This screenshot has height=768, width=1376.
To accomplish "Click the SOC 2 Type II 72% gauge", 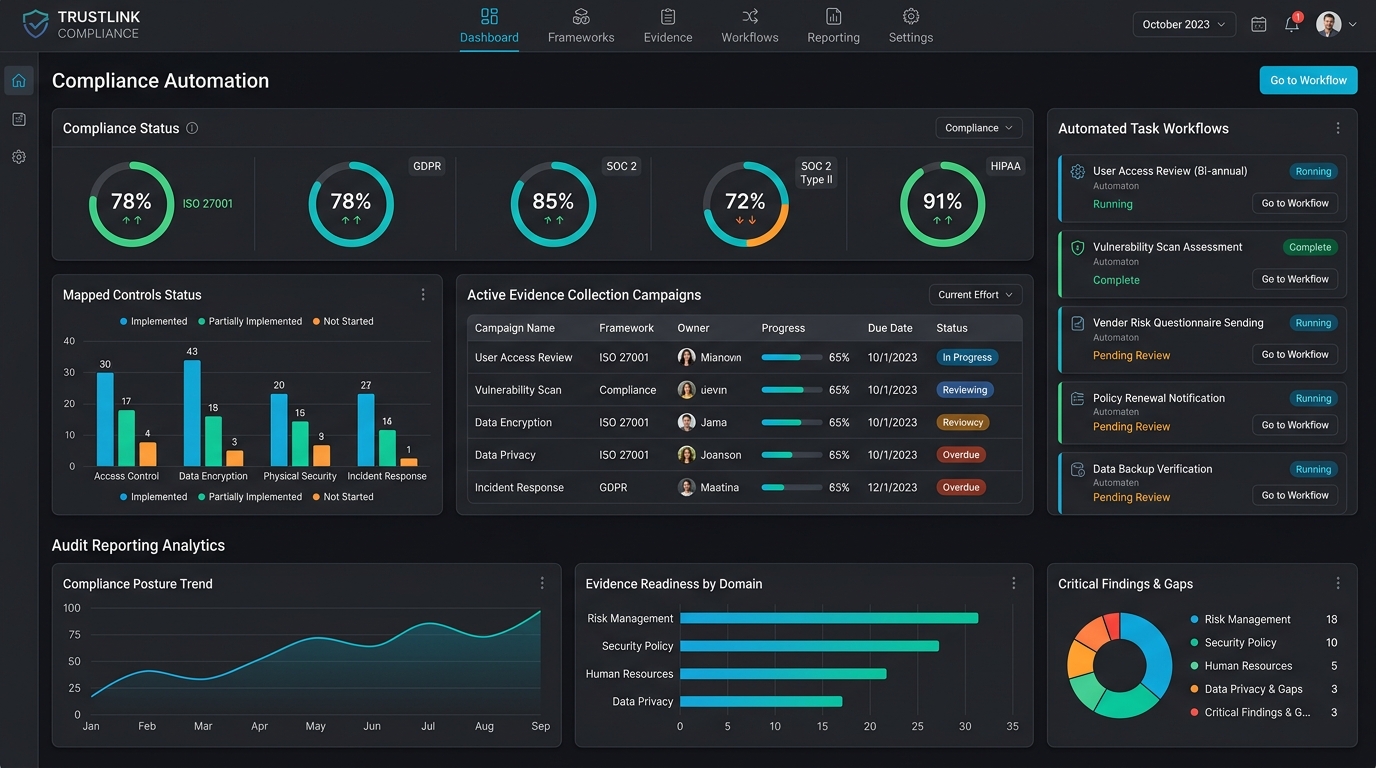I will pyautogui.click(x=745, y=204).
